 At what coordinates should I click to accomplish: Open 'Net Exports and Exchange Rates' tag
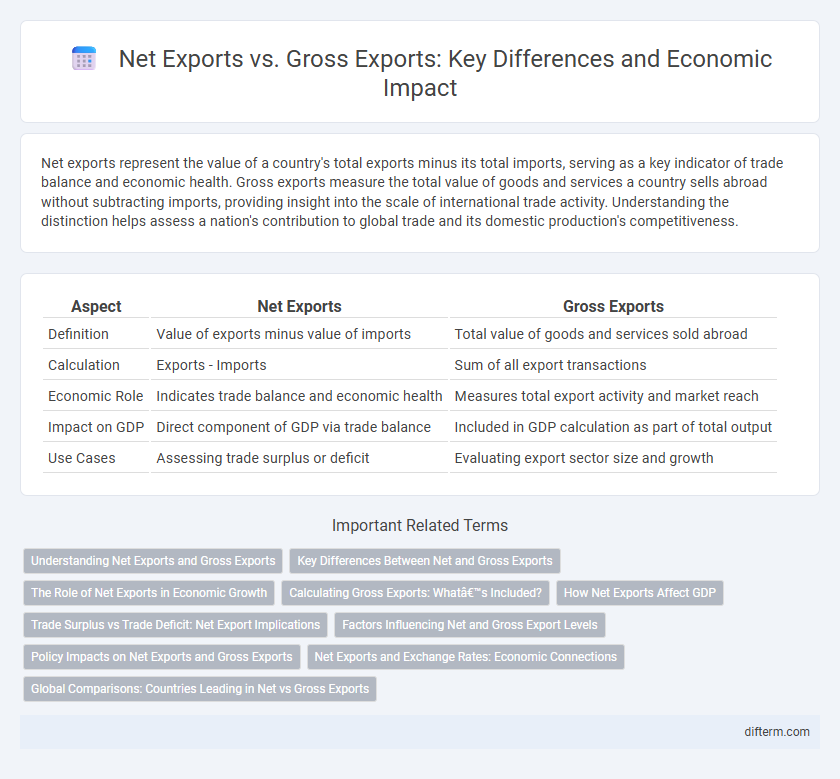(x=466, y=657)
